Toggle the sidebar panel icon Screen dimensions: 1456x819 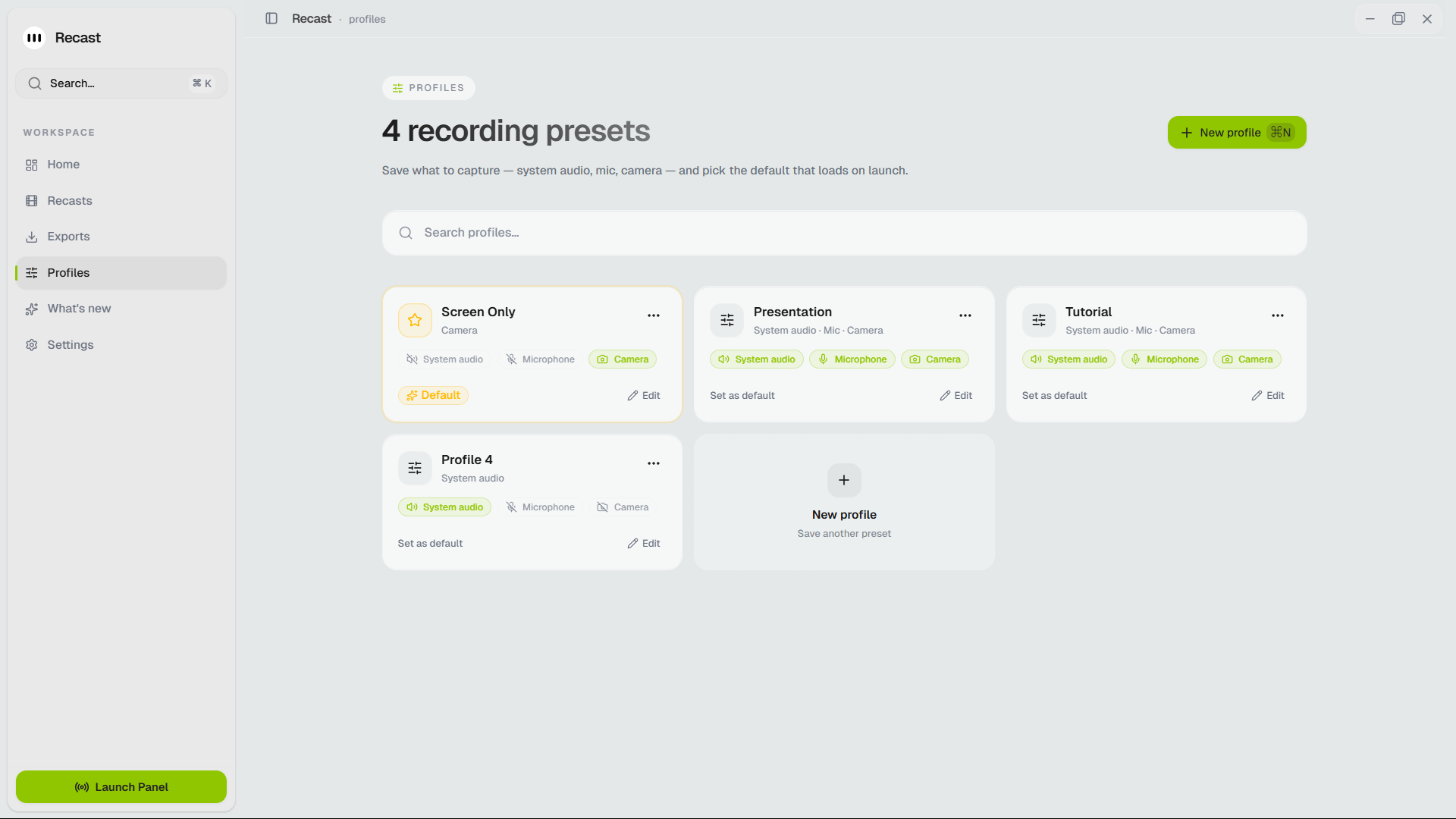(271, 19)
